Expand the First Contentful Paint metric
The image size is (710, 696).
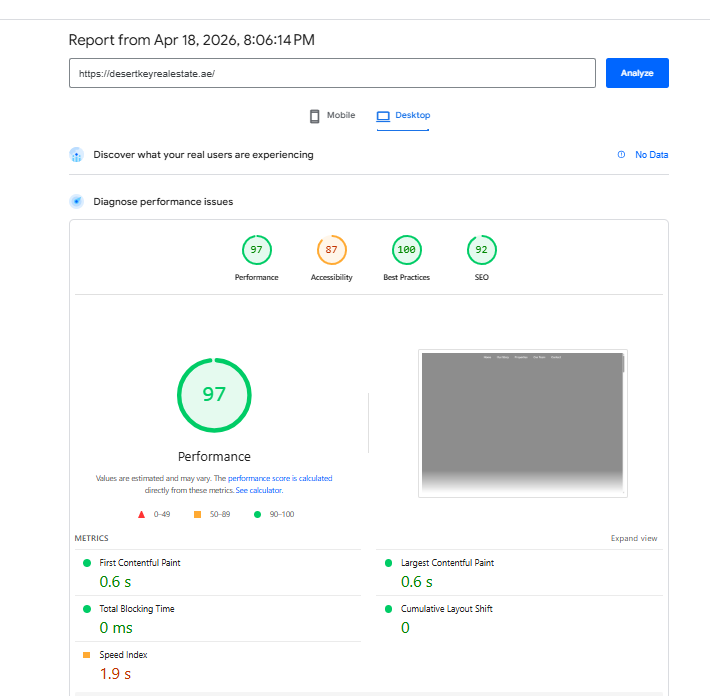point(140,563)
